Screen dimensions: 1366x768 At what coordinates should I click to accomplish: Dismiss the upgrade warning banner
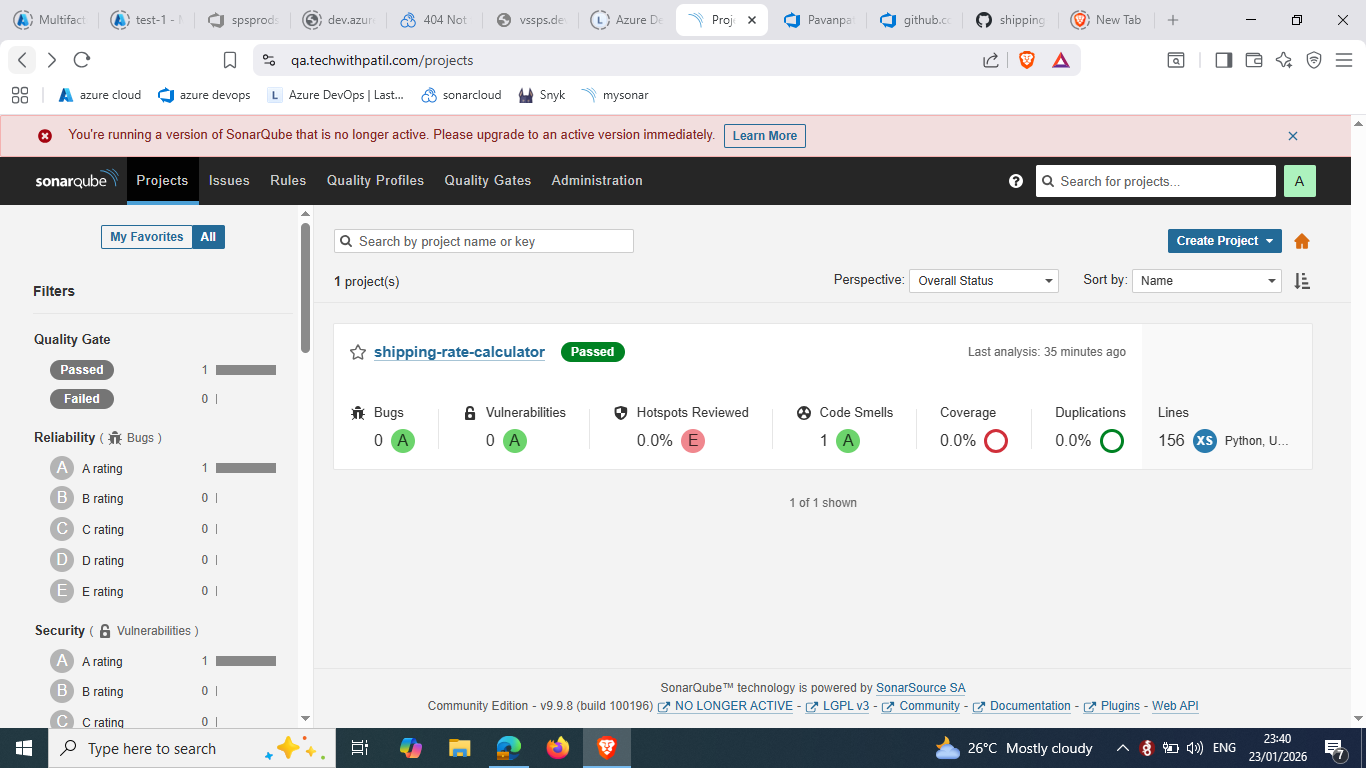pyautogui.click(x=1292, y=136)
